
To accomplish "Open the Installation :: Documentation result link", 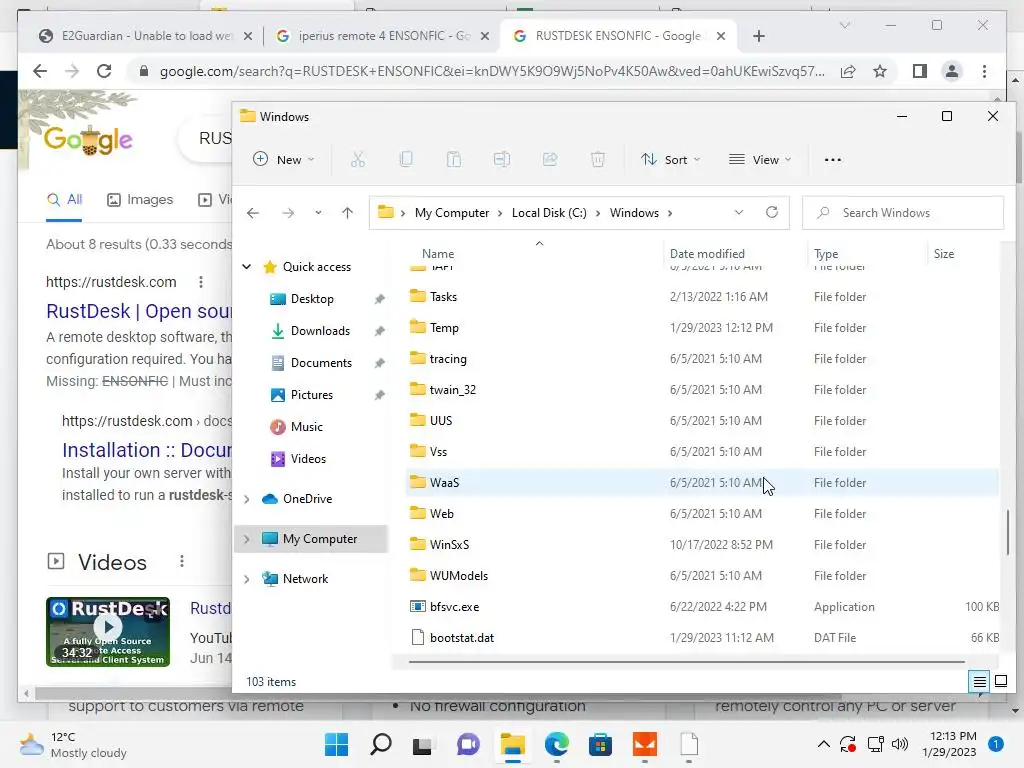I will (147, 450).
